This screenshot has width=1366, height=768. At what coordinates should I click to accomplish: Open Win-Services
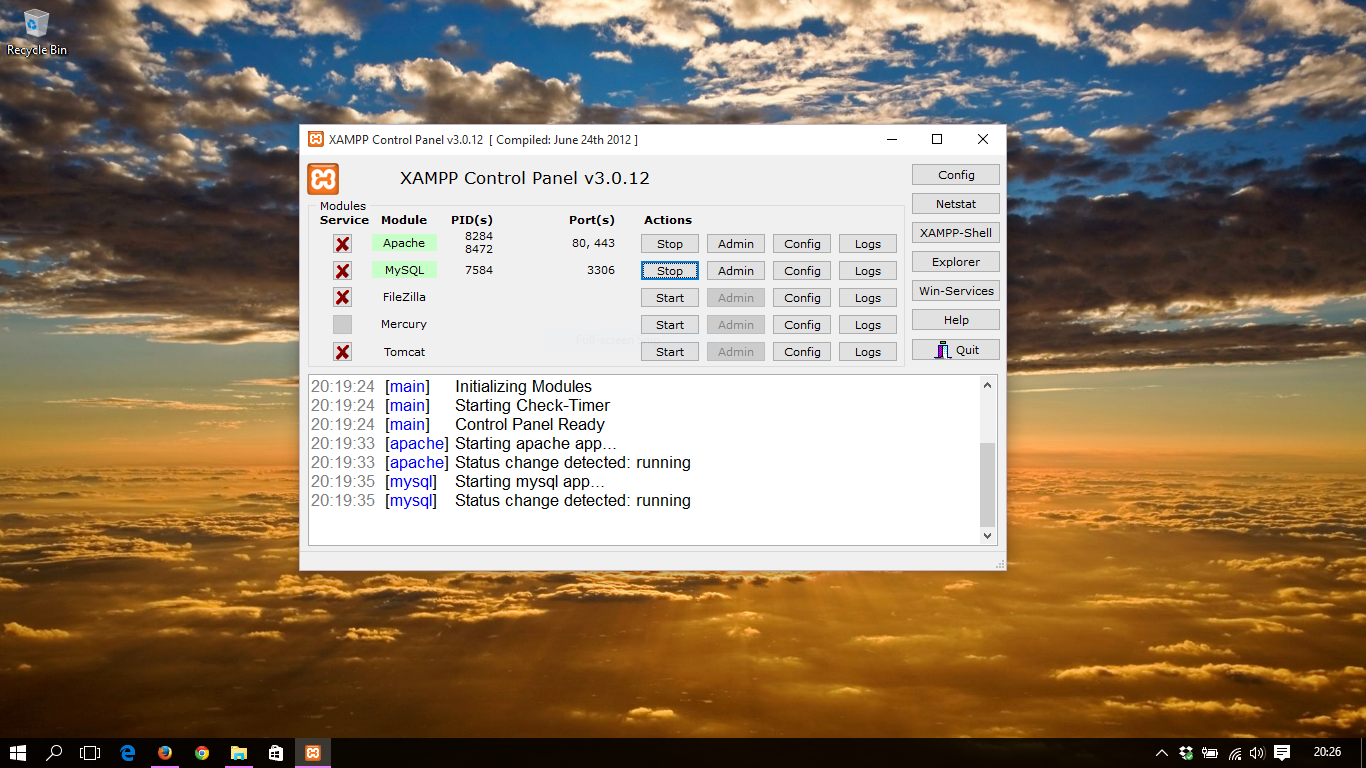[956, 291]
